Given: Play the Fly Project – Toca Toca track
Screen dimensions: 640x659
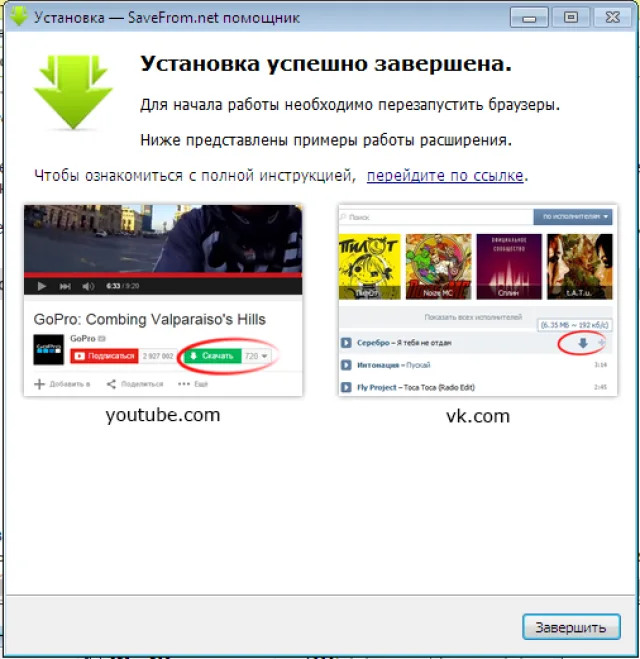Looking at the screenshot, I should pos(346,387).
